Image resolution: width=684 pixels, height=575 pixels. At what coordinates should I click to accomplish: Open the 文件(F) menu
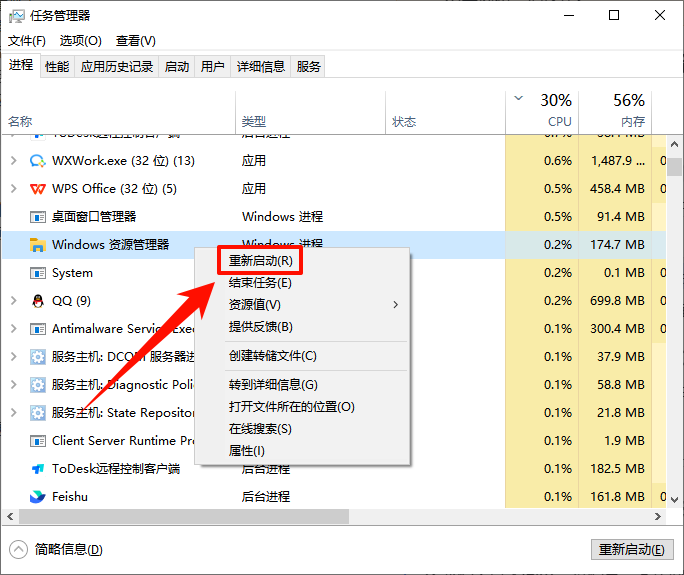[27, 41]
